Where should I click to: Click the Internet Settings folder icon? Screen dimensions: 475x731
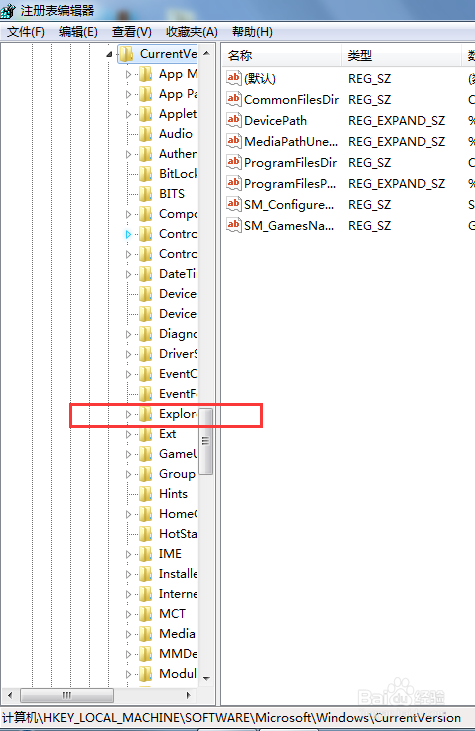click(x=145, y=593)
